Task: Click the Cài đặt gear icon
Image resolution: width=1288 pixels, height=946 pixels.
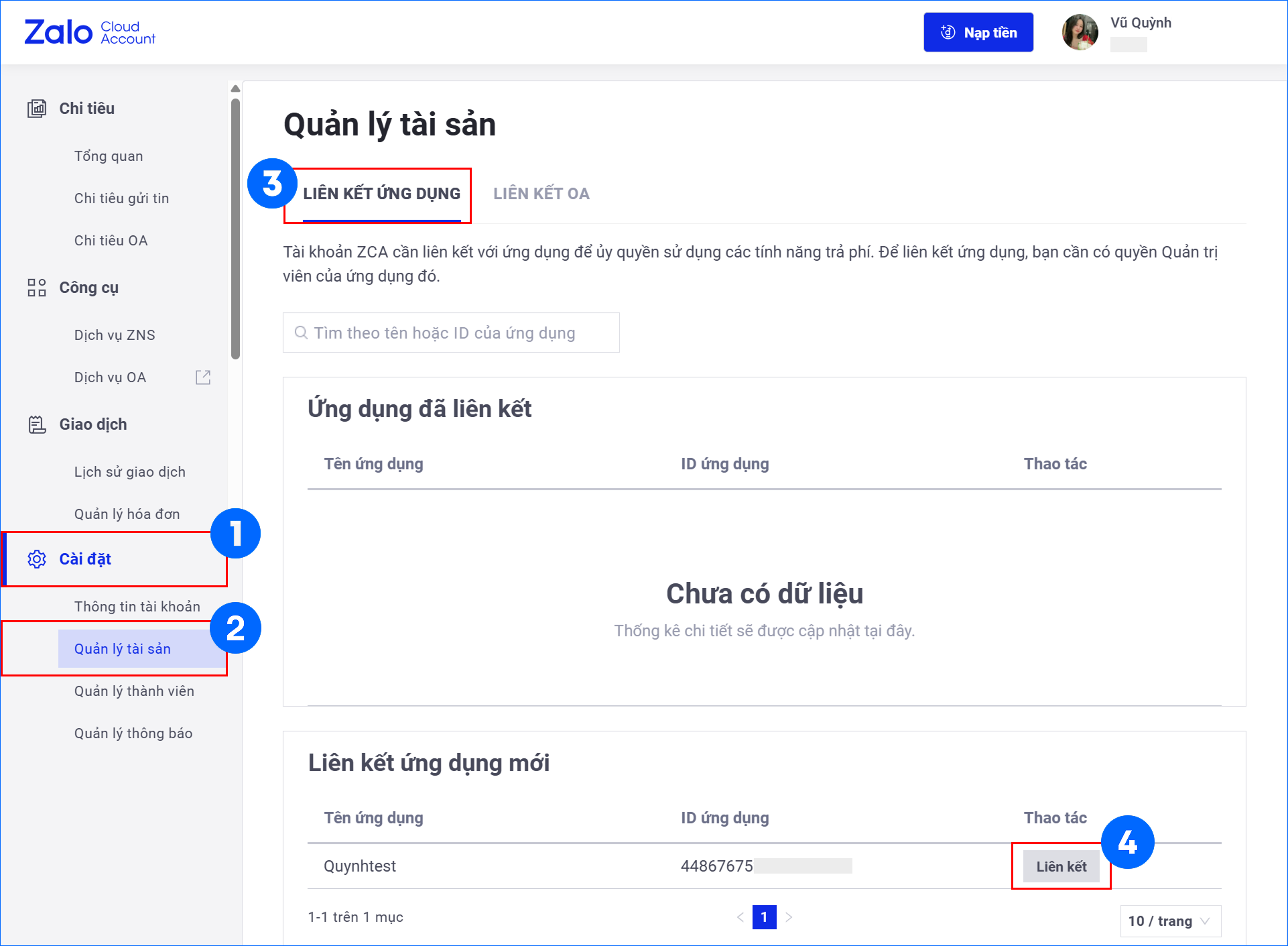Action: point(37,559)
